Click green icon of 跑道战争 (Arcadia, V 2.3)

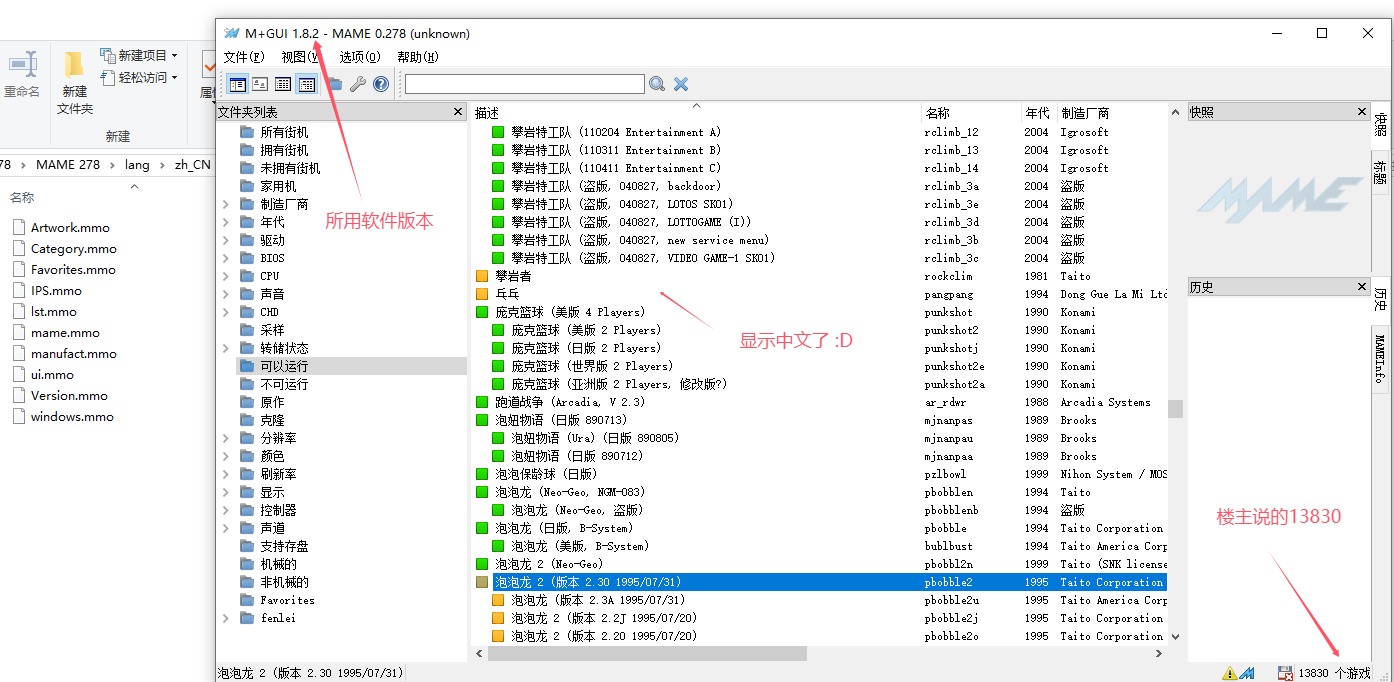click(482, 402)
